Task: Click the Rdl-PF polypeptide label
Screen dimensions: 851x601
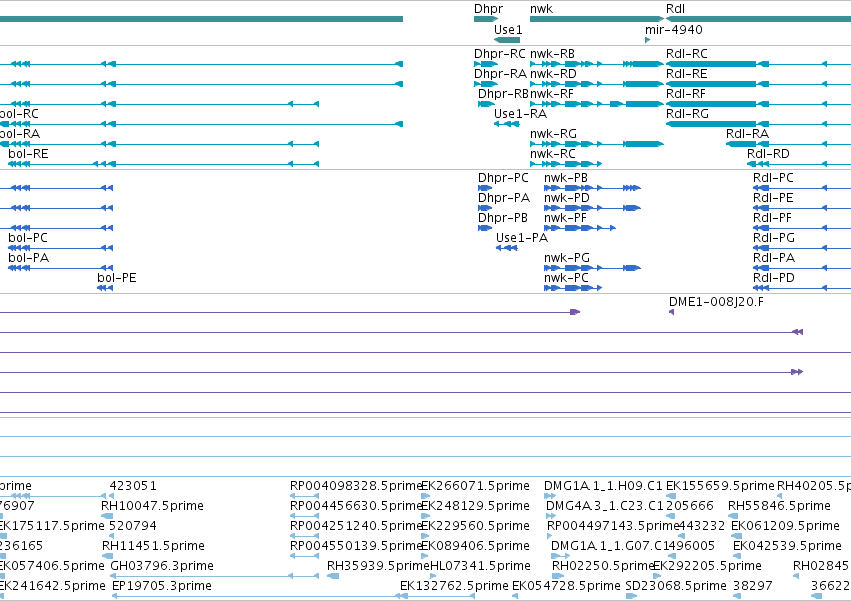Action: coord(772,218)
